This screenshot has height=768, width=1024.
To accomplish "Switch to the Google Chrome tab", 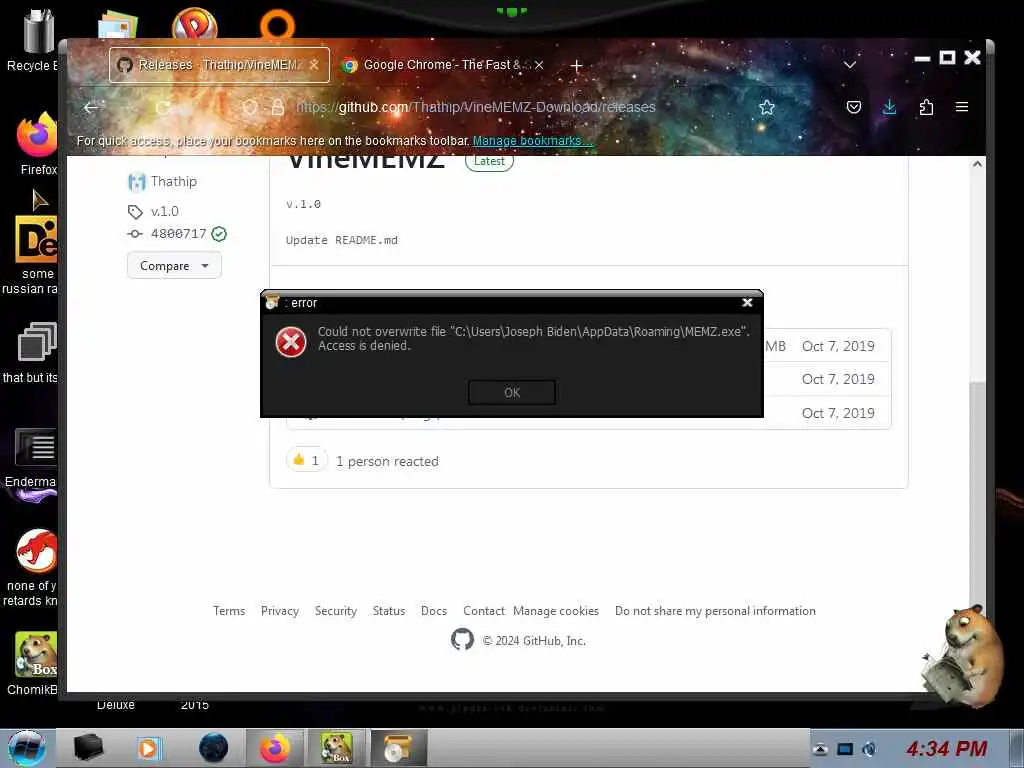I will click(443, 65).
